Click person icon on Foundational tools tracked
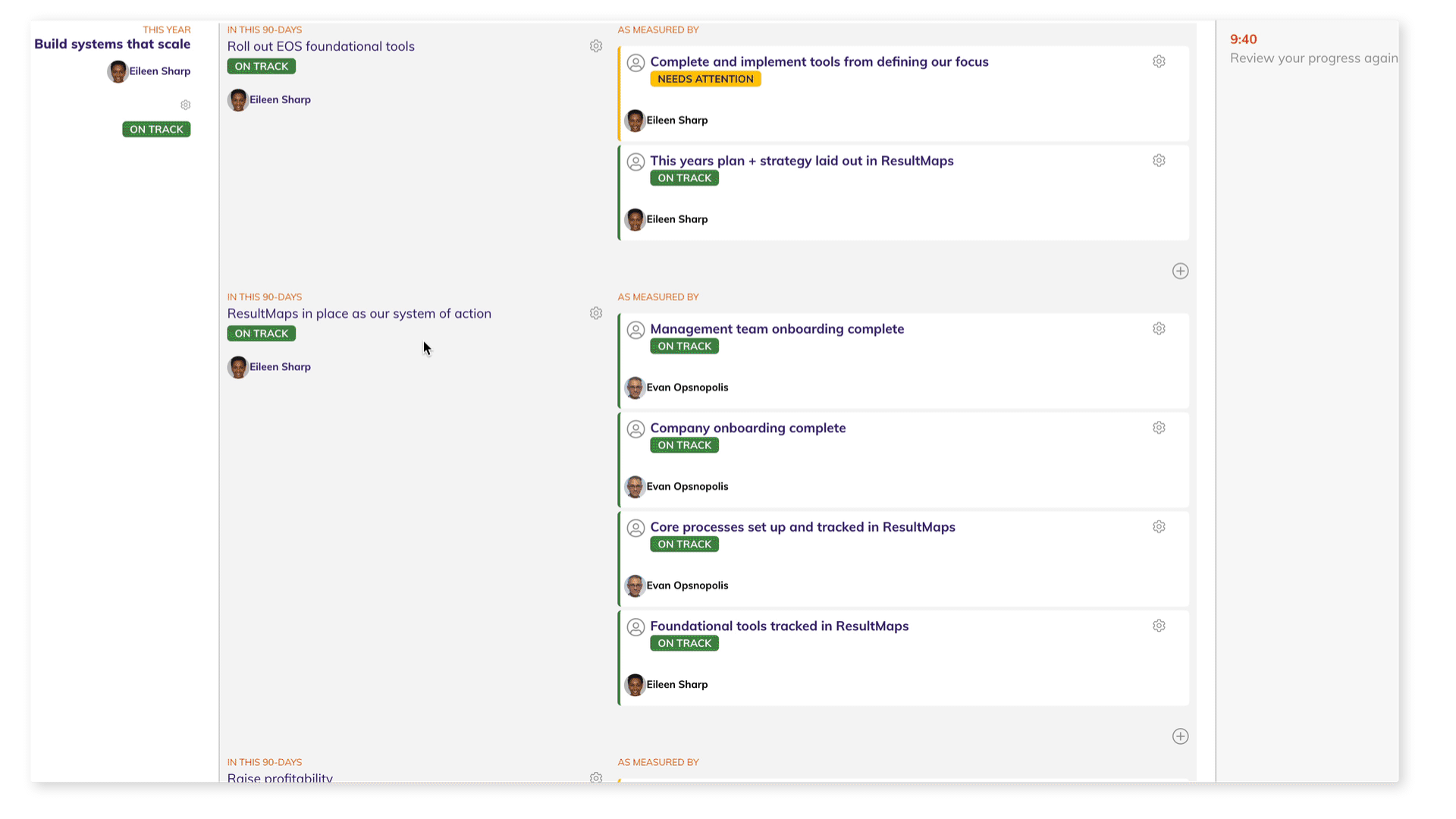 click(635, 627)
